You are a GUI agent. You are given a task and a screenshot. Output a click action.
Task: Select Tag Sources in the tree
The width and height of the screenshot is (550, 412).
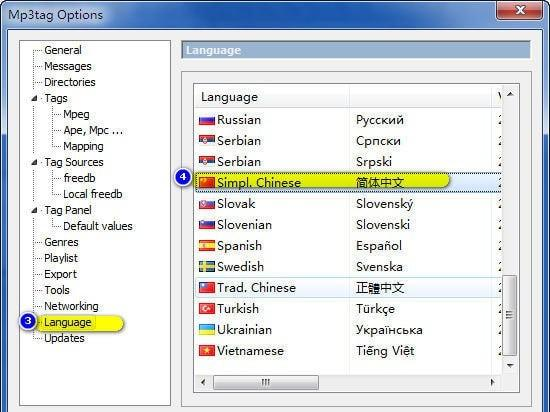74,162
